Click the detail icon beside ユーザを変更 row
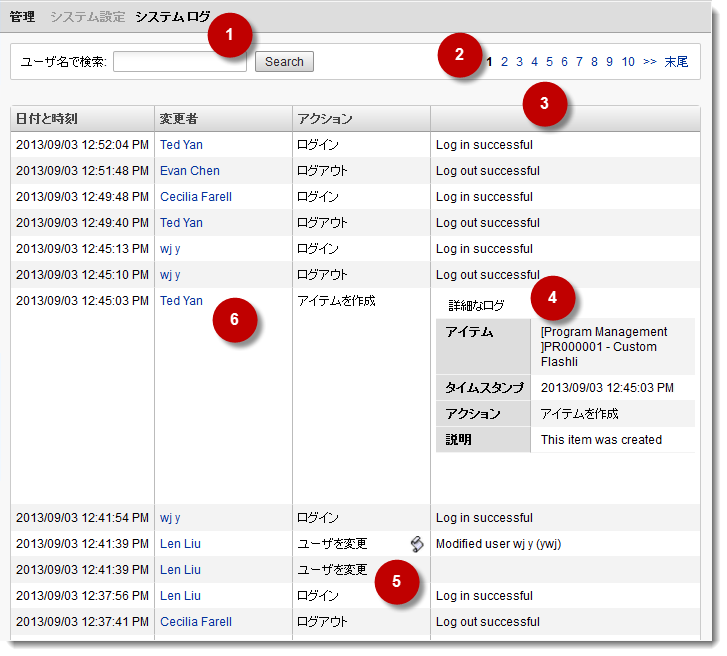The image size is (727, 656). coord(417,544)
